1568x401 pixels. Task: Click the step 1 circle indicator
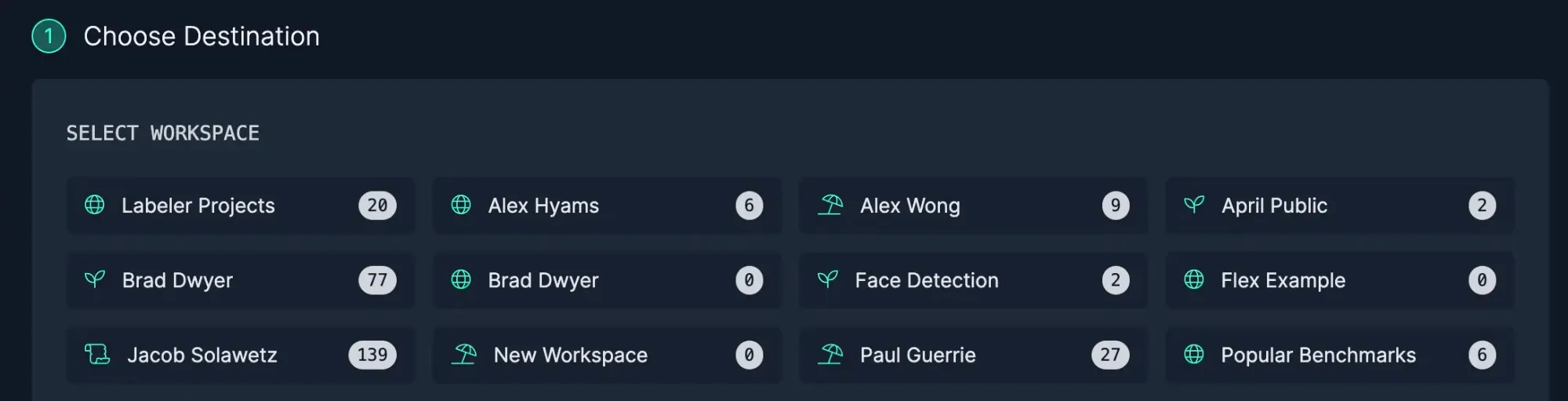click(x=49, y=36)
